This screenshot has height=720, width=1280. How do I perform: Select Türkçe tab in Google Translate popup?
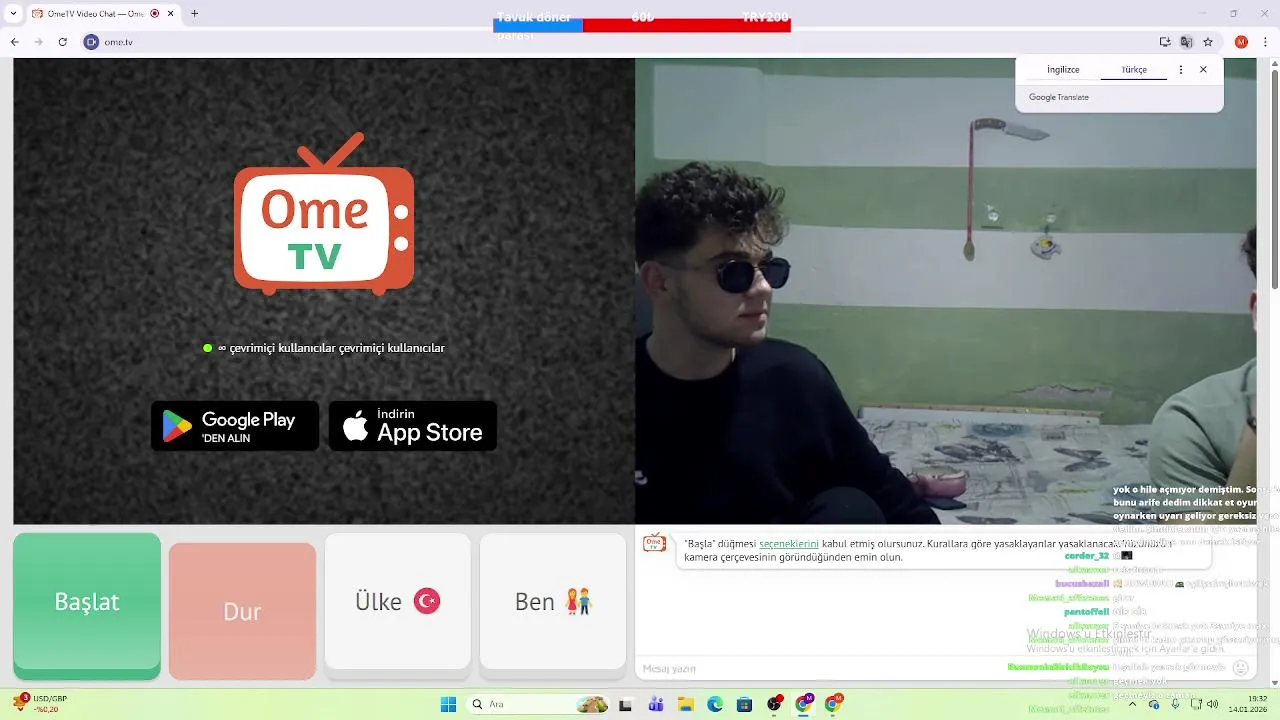coord(1134,70)
